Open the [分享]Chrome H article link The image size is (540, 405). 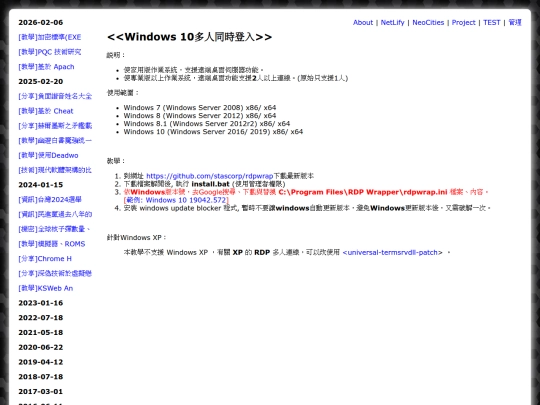pyautogui.click(x=45, y=259)
